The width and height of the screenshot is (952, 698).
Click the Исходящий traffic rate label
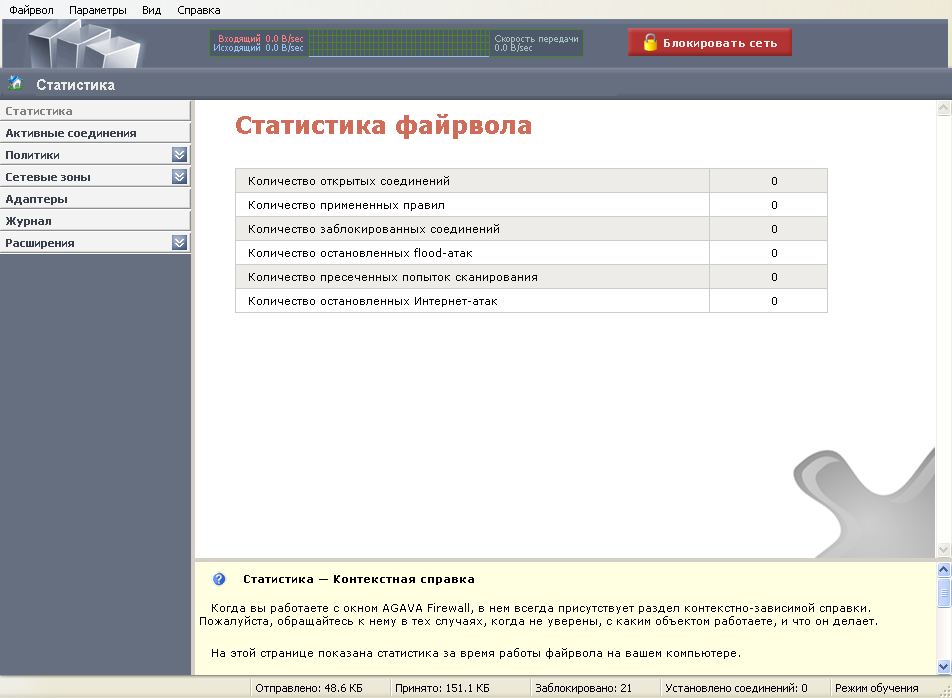pos(258,48)
